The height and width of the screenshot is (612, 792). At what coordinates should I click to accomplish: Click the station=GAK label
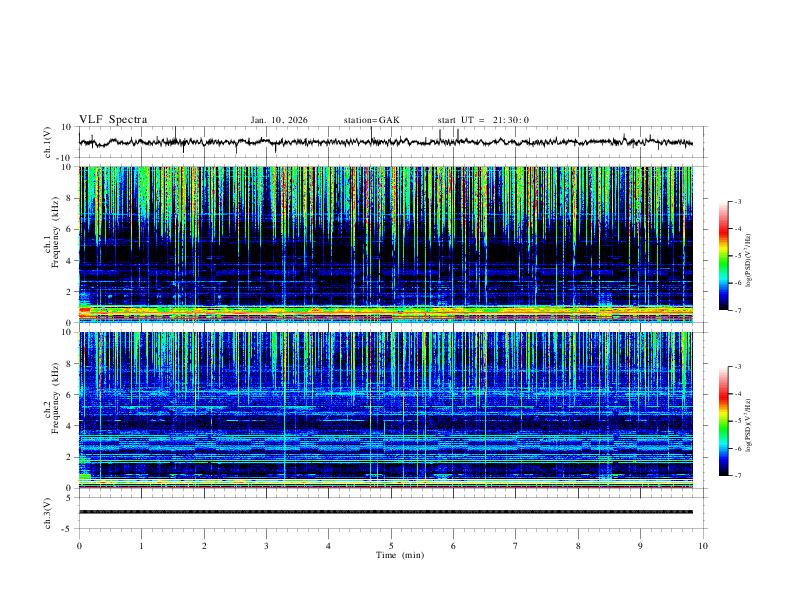(372, 120)
